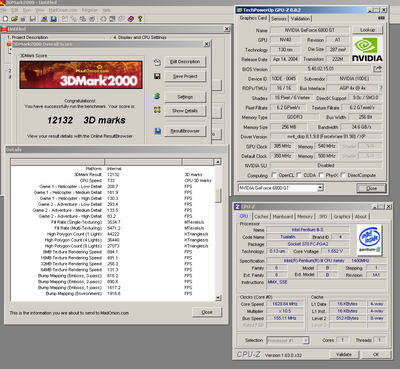Image resolution: width=400 pixels, height=369 pixels.
Task: Click the Close button in GPU-Z
Action: click(x=371, y=188)
